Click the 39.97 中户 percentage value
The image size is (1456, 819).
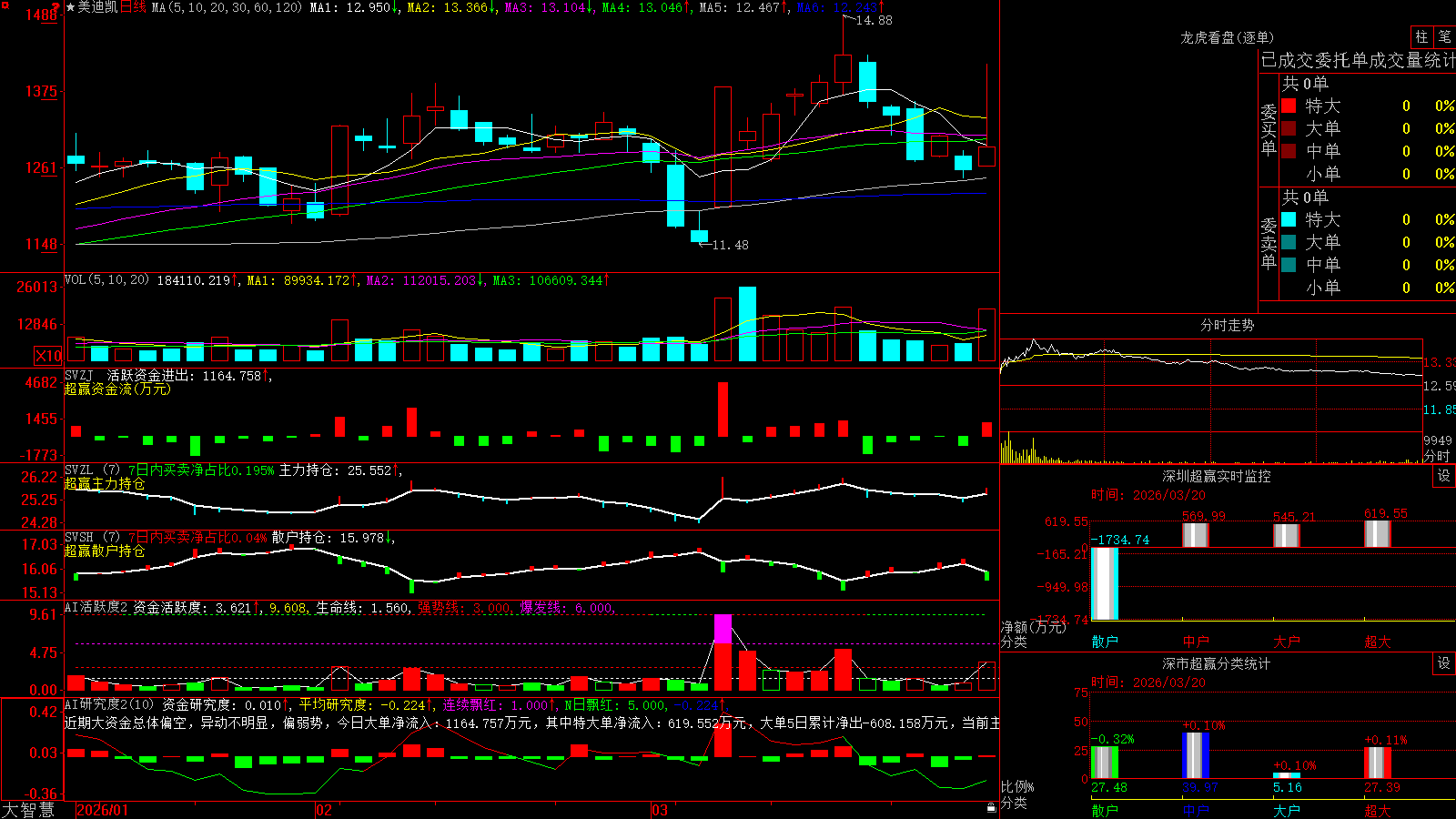tap(1200, 787)
